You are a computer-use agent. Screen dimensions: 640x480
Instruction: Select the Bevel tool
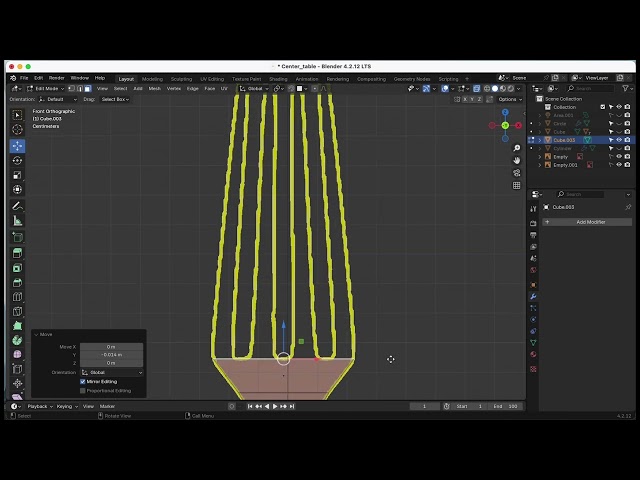[x=17, y=282]
